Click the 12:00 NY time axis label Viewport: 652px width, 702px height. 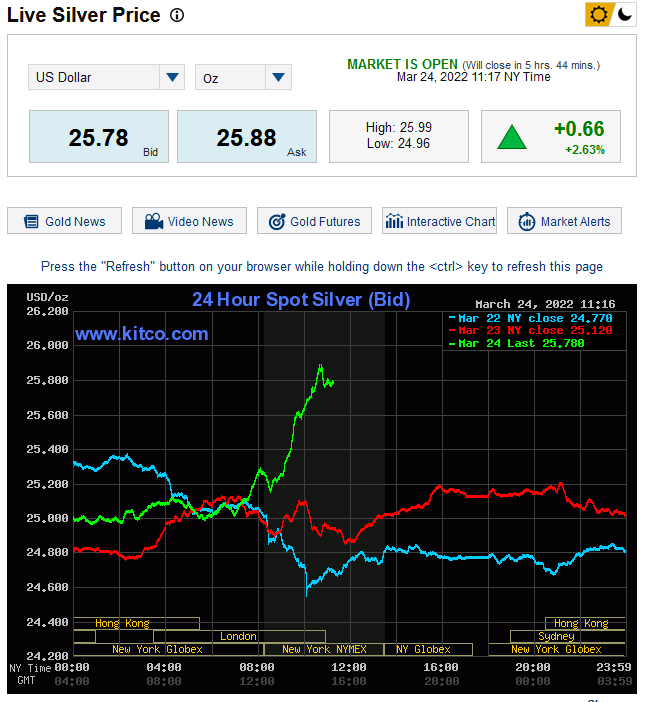[x=348, y=668]
